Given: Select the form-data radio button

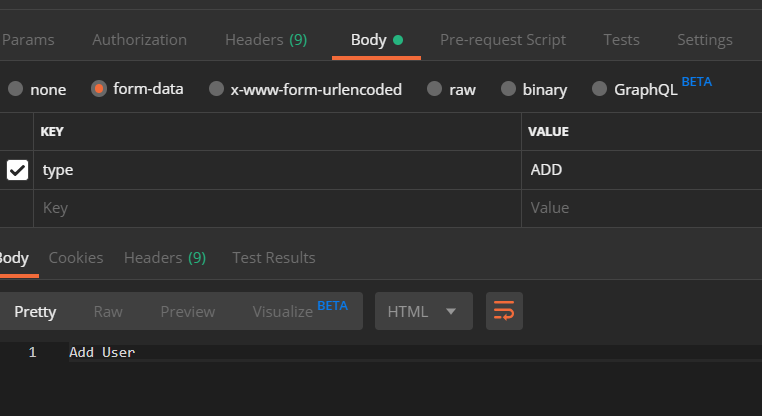Looking at the screenshot, I should click(99, 89).
